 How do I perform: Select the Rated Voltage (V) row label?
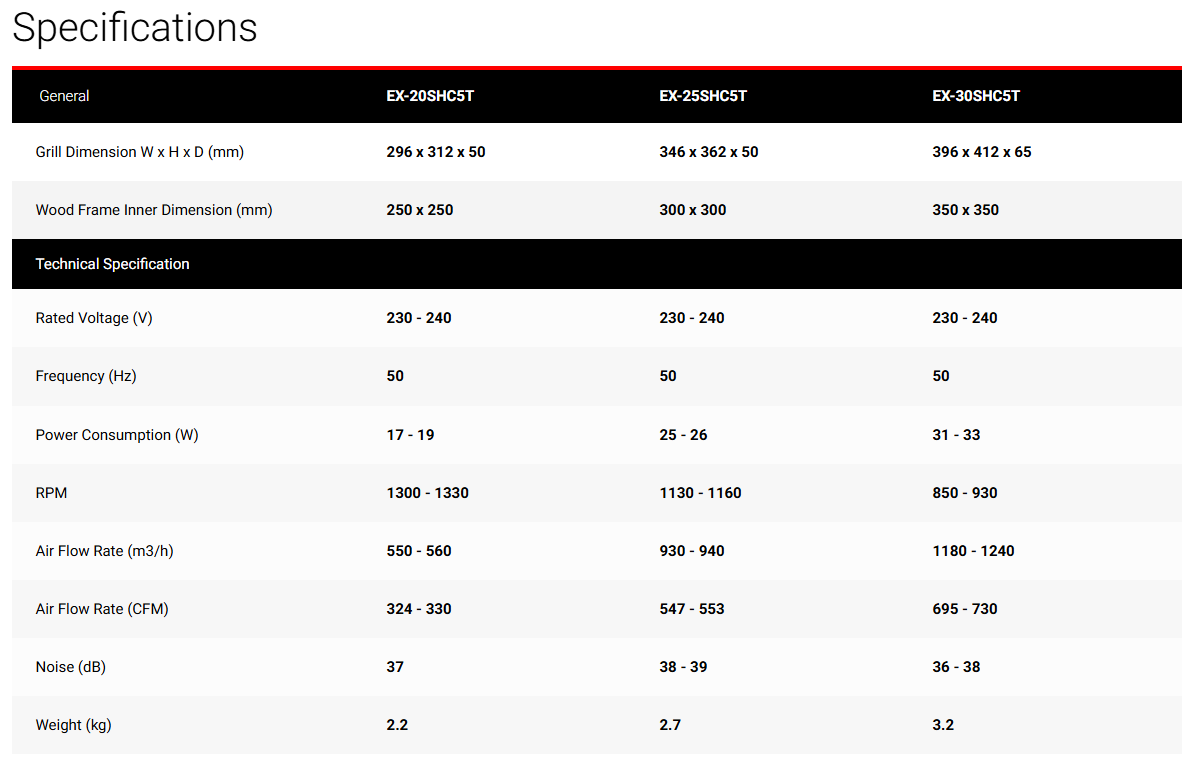click(x=94, y=318)
